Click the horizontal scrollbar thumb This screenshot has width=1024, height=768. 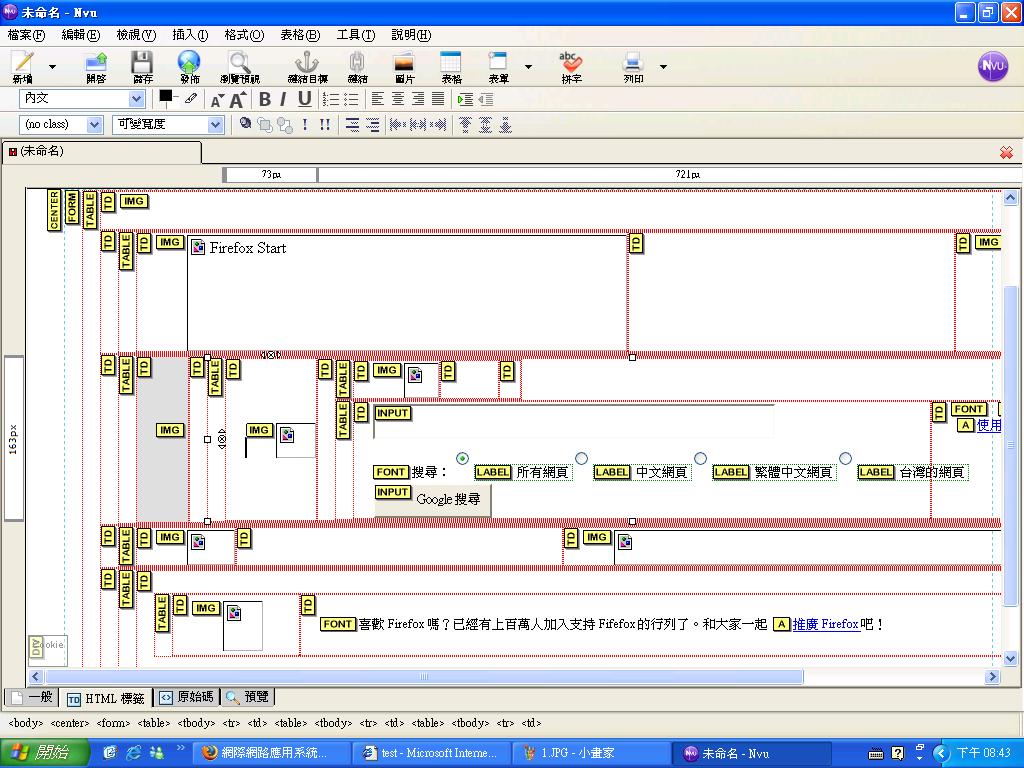pyautogui.click(x=424, y=677)
